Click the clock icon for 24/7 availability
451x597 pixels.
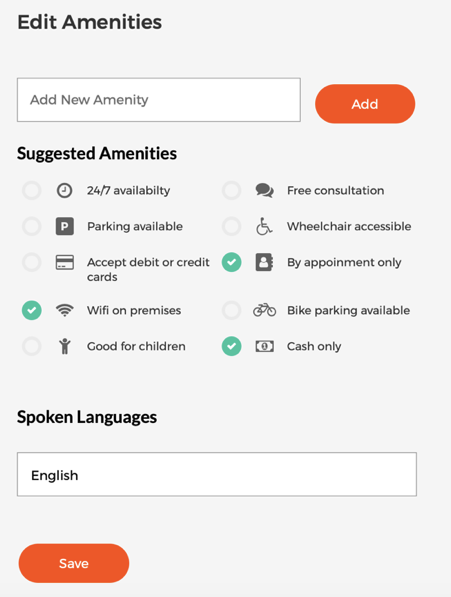point(64,190)
